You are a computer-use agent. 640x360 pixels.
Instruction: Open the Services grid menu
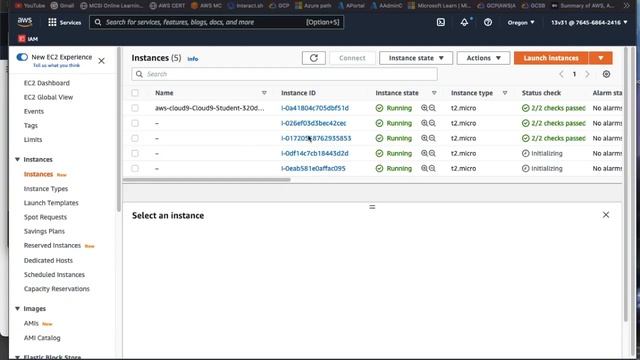(64, 22)
